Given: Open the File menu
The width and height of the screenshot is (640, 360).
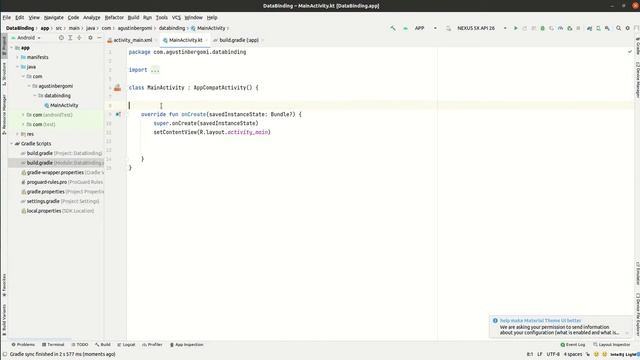Looking at the screenshot, I should (x=7, y=18).
